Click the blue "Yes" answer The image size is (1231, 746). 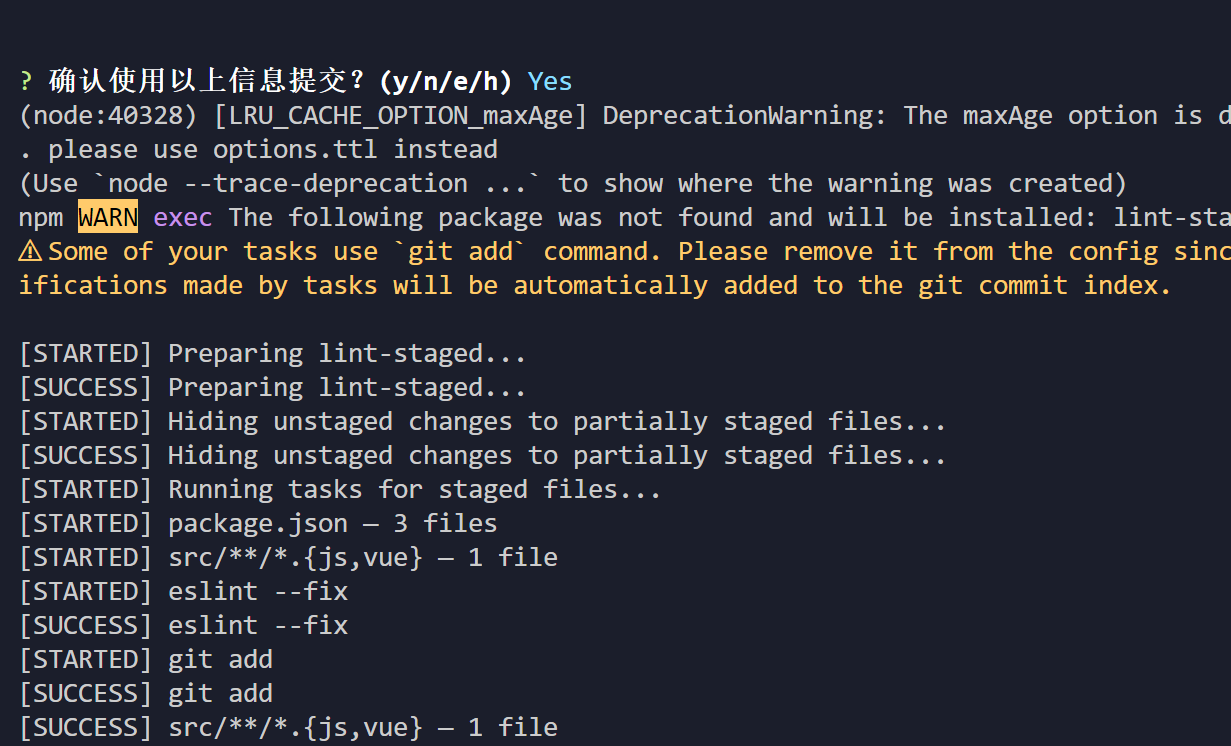click(x=550, y=82)
